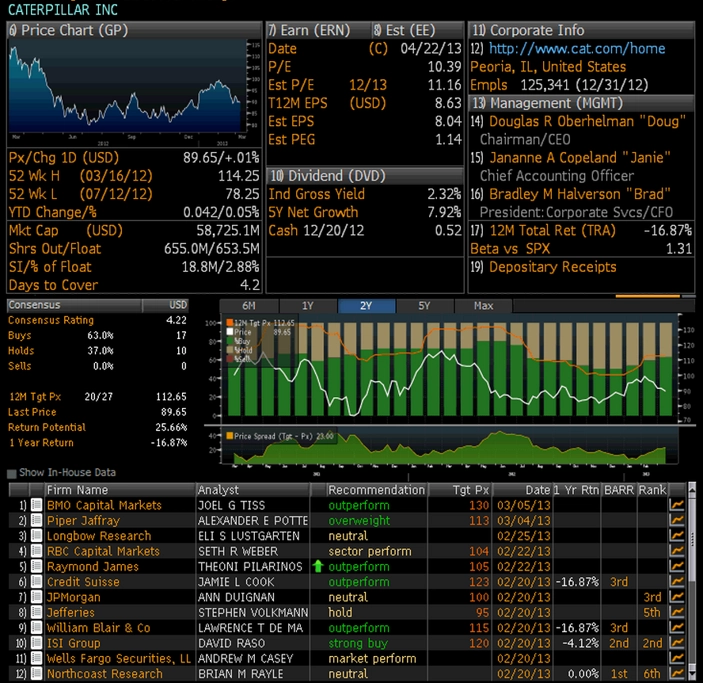Visit the www.cat.com/home link
703x683 pixels.
577,48
